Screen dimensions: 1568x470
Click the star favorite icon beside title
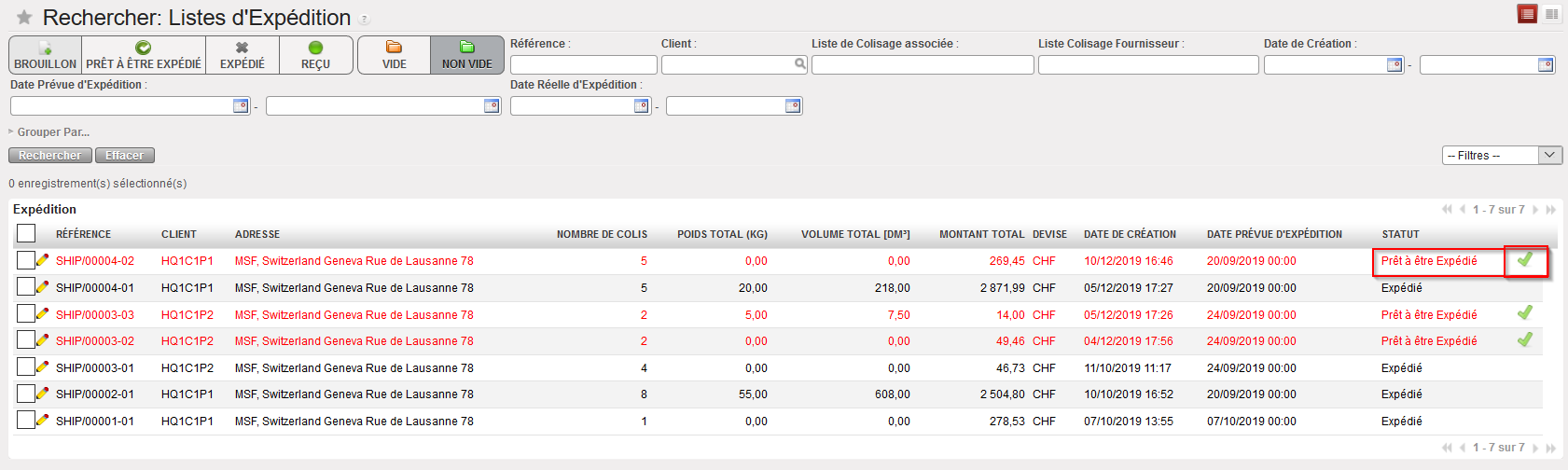click(x=24, y=18)
